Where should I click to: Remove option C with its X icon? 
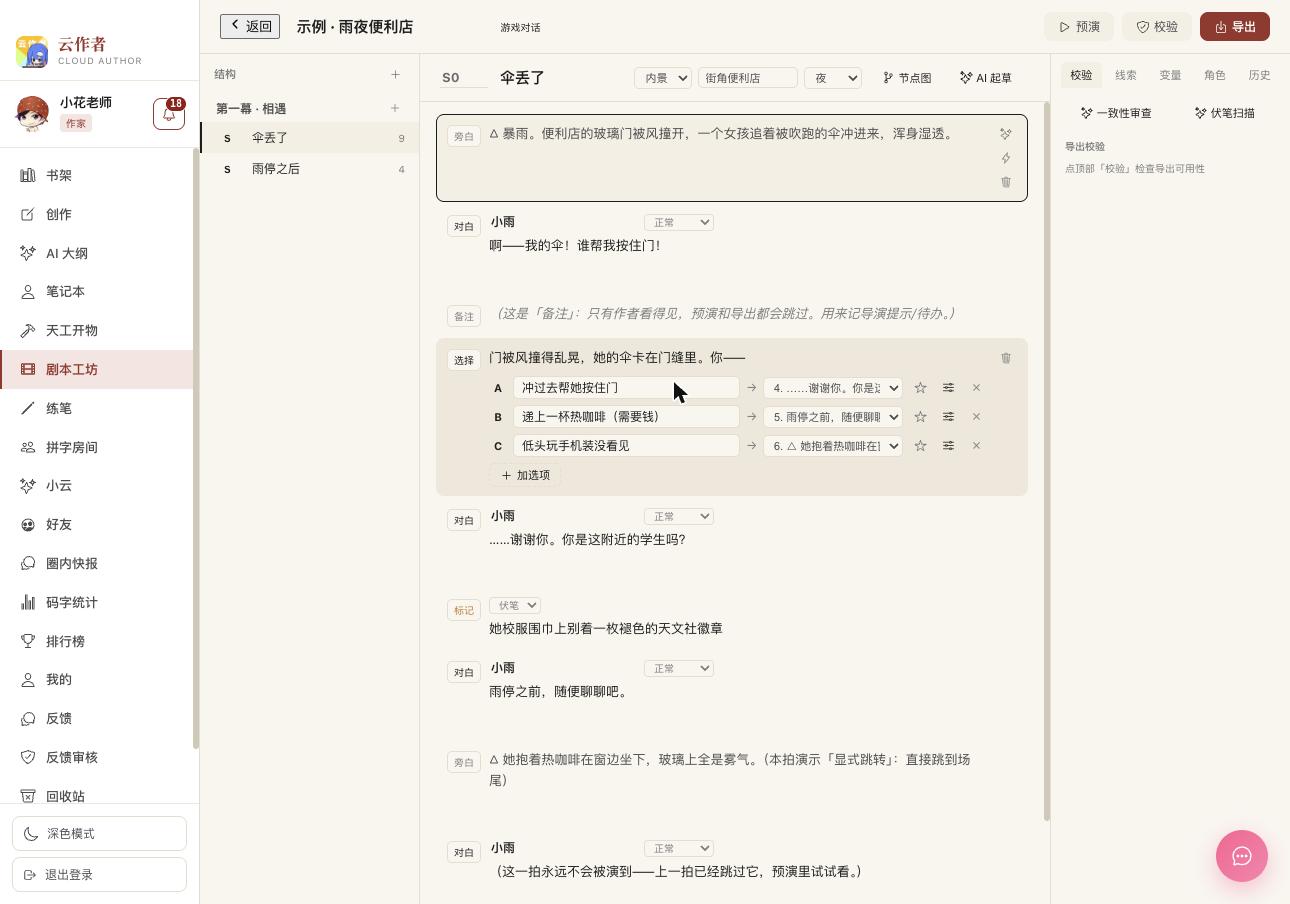(976, 446)
